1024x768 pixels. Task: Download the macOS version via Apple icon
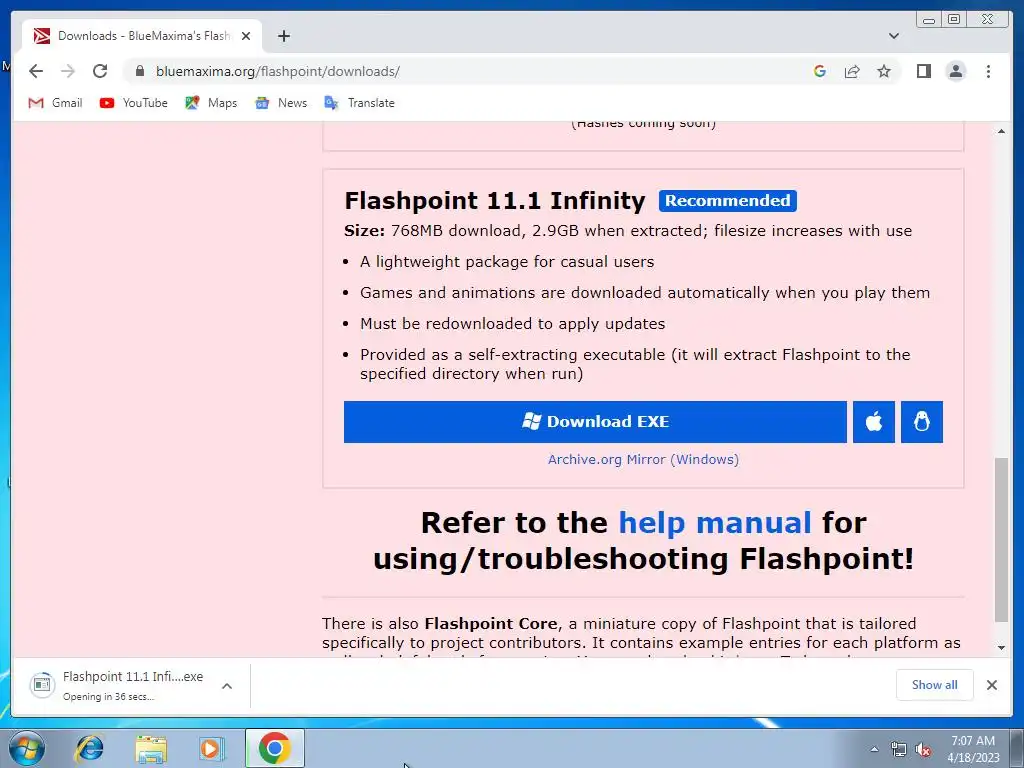pyautogui.click(x=874, y=422)
